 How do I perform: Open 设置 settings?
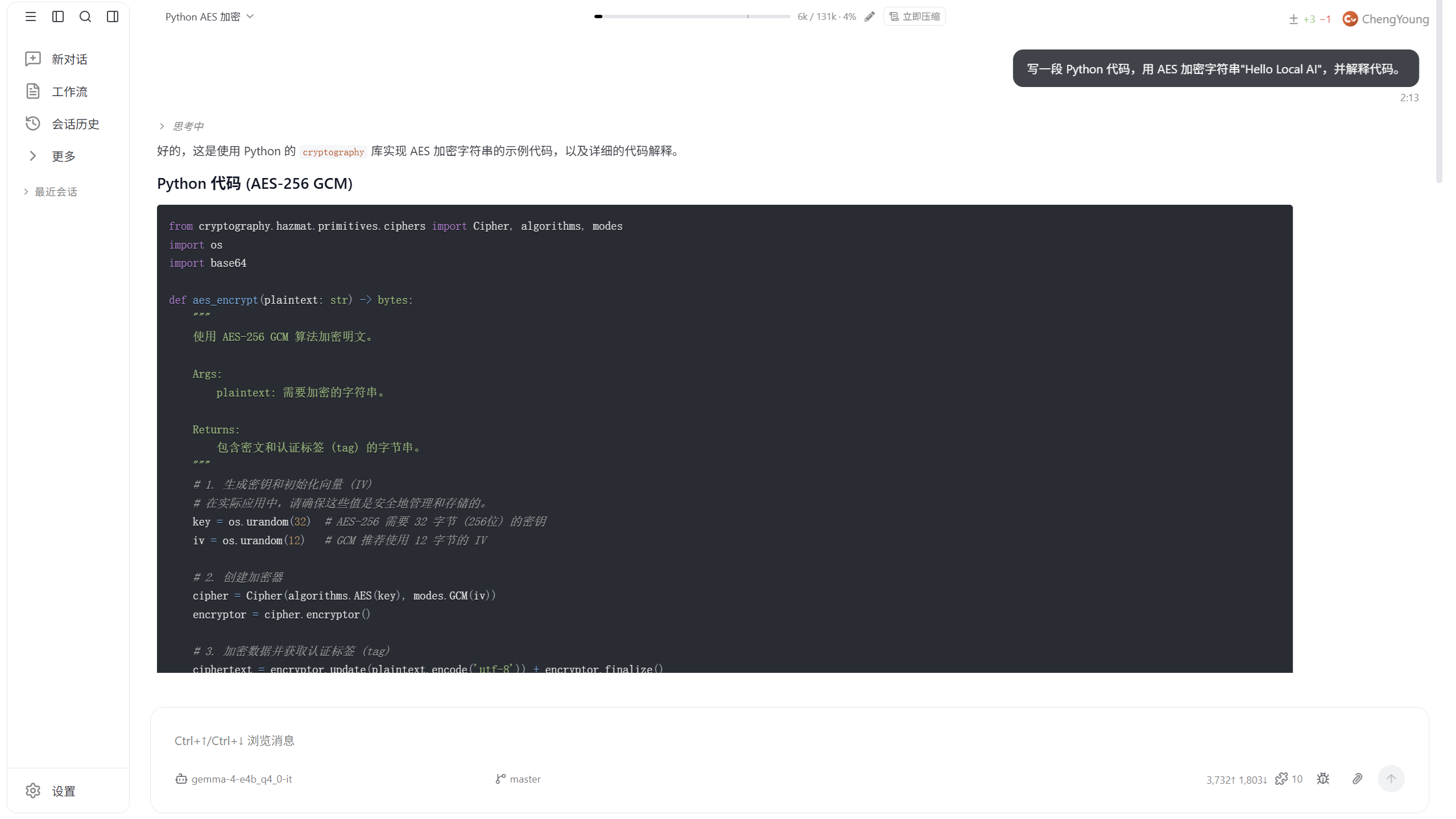click(x=68, y=791)
